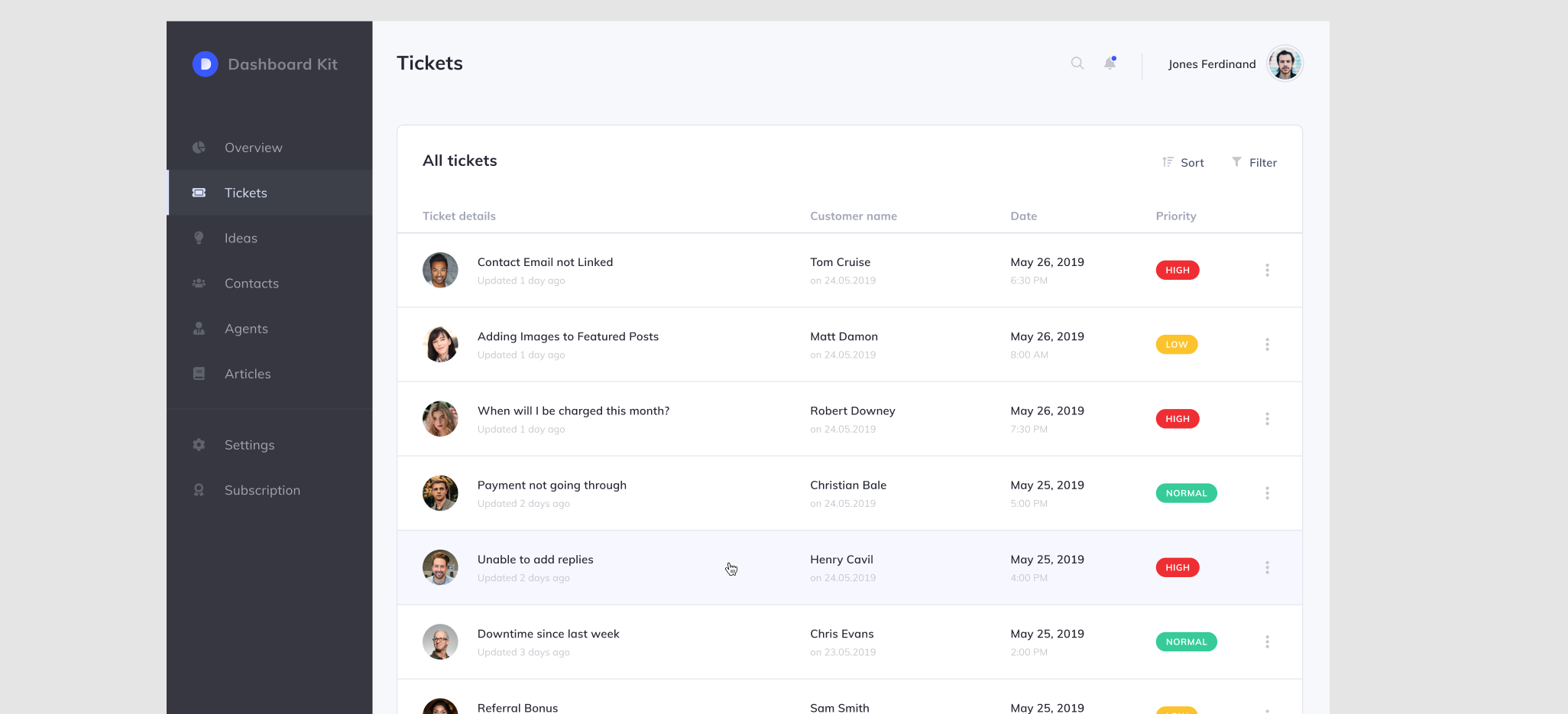Open the Contacts menu item
This screenshot has width=1568, height=714.
pyautogui.click(x=269, y=283)
